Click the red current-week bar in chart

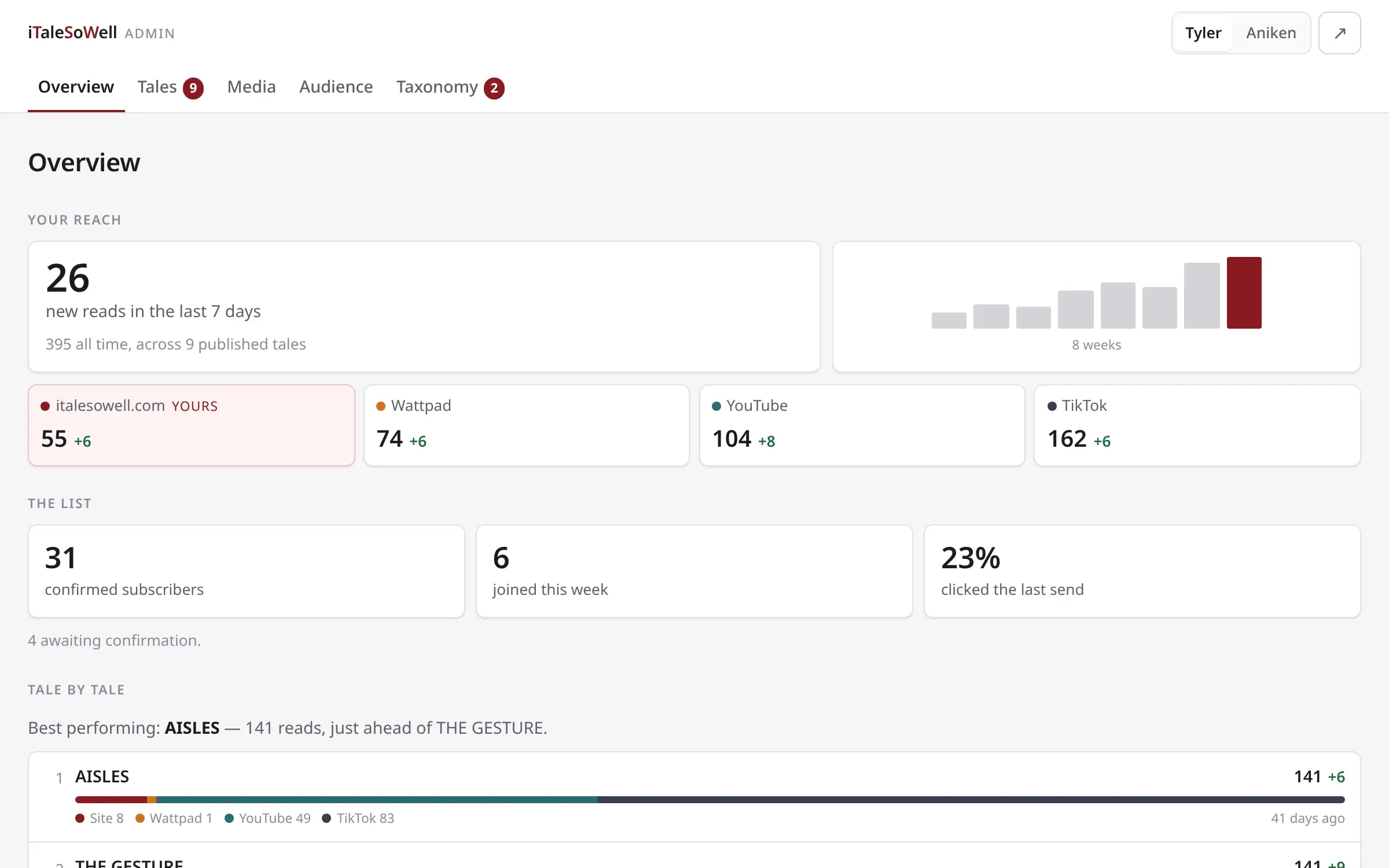[1244, 293]
